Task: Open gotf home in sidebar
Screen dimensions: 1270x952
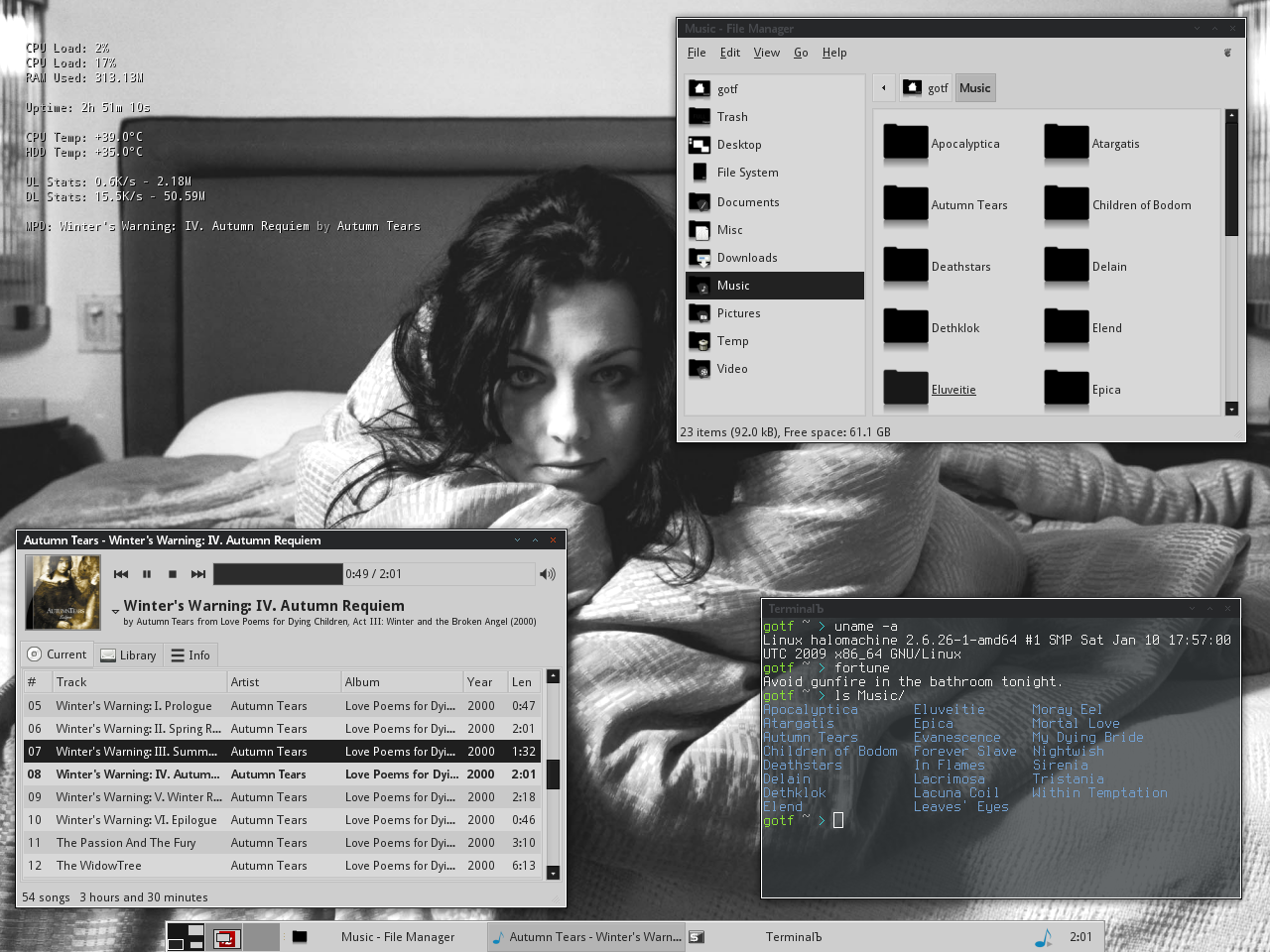Action: click(x=774, y=88)
